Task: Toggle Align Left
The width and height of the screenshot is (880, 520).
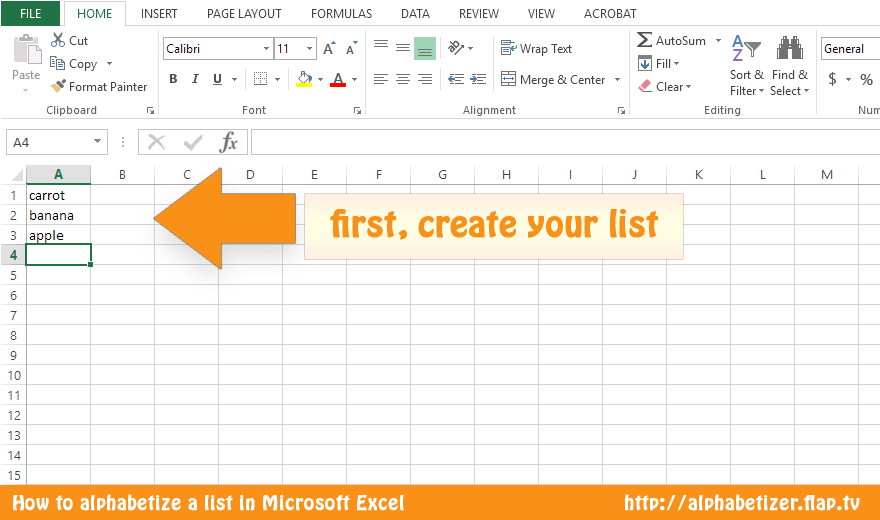Action: coord(381,79)
